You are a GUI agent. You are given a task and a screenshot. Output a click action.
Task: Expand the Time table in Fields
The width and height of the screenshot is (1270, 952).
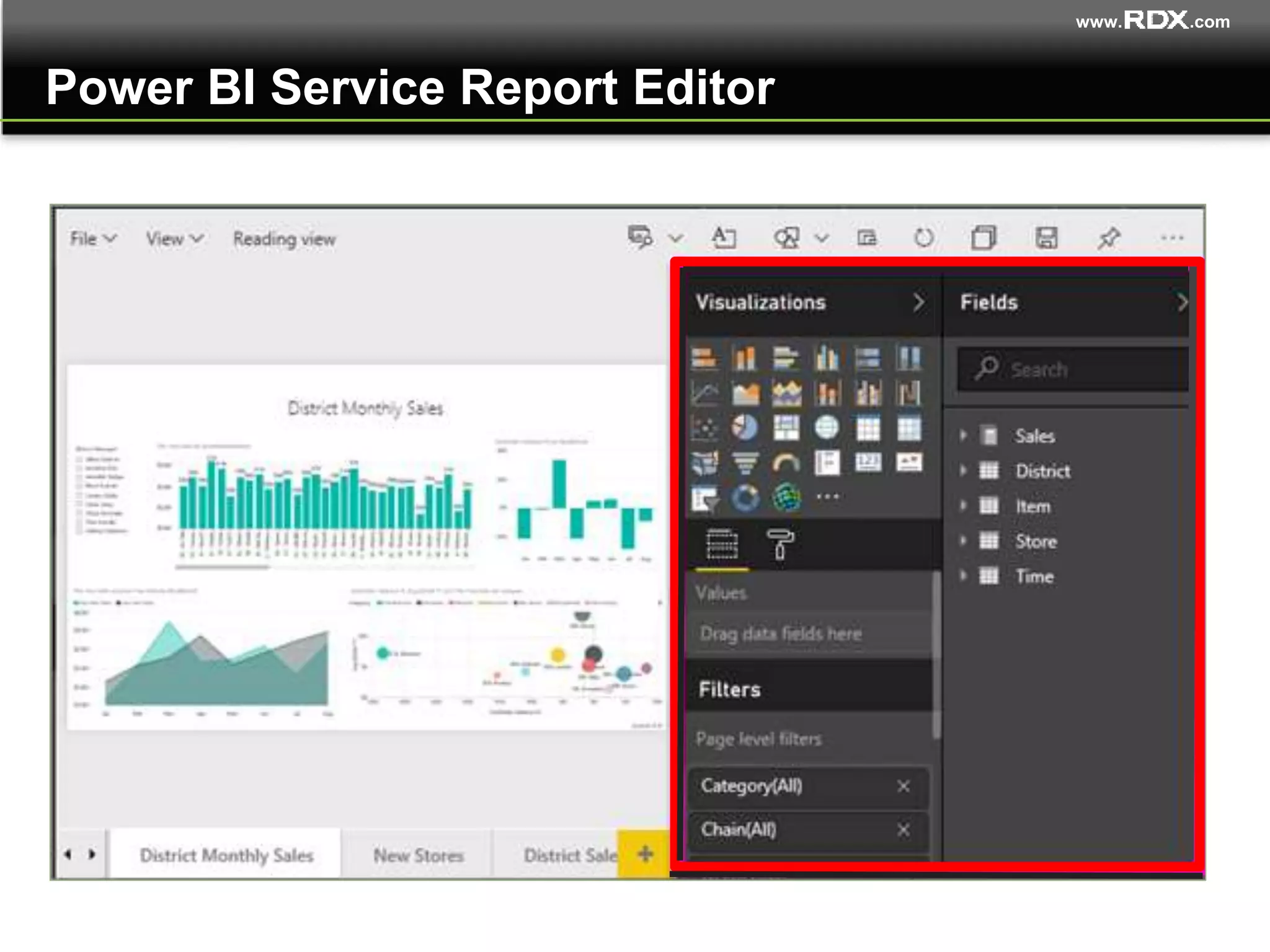pyautogui.click(x=964, y=576)
